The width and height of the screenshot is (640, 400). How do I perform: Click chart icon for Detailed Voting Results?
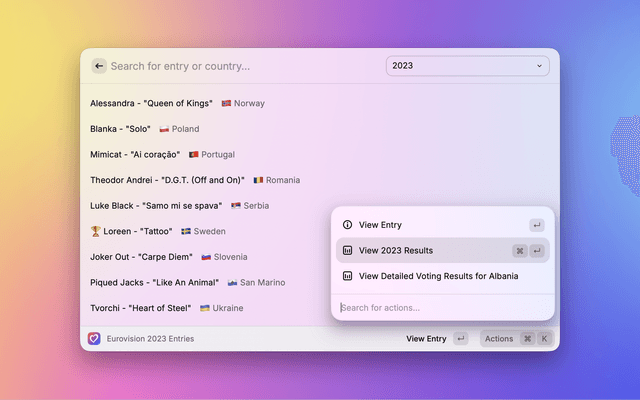(x=347, y=276)
